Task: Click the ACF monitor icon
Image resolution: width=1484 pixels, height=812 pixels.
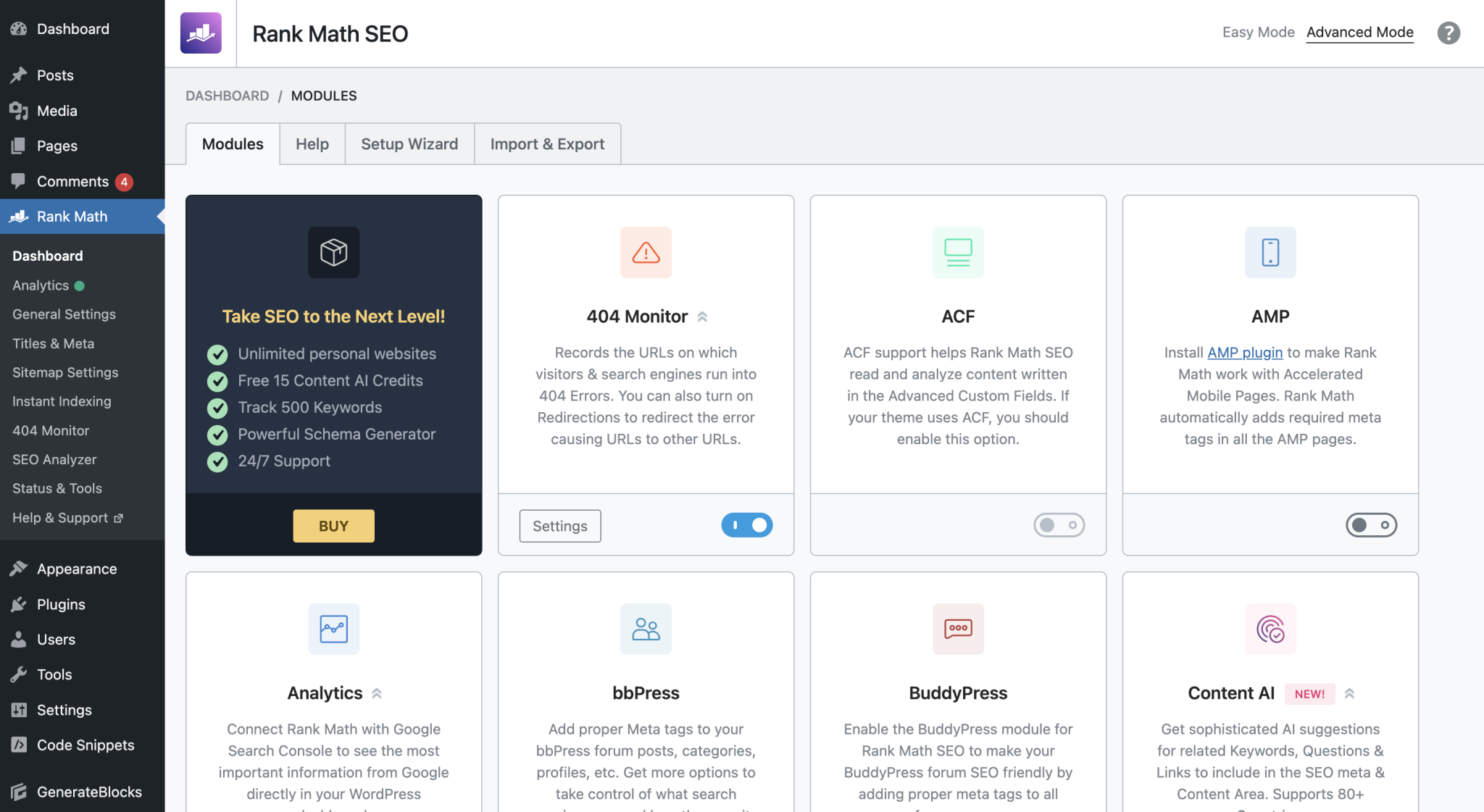Action: 958,252
